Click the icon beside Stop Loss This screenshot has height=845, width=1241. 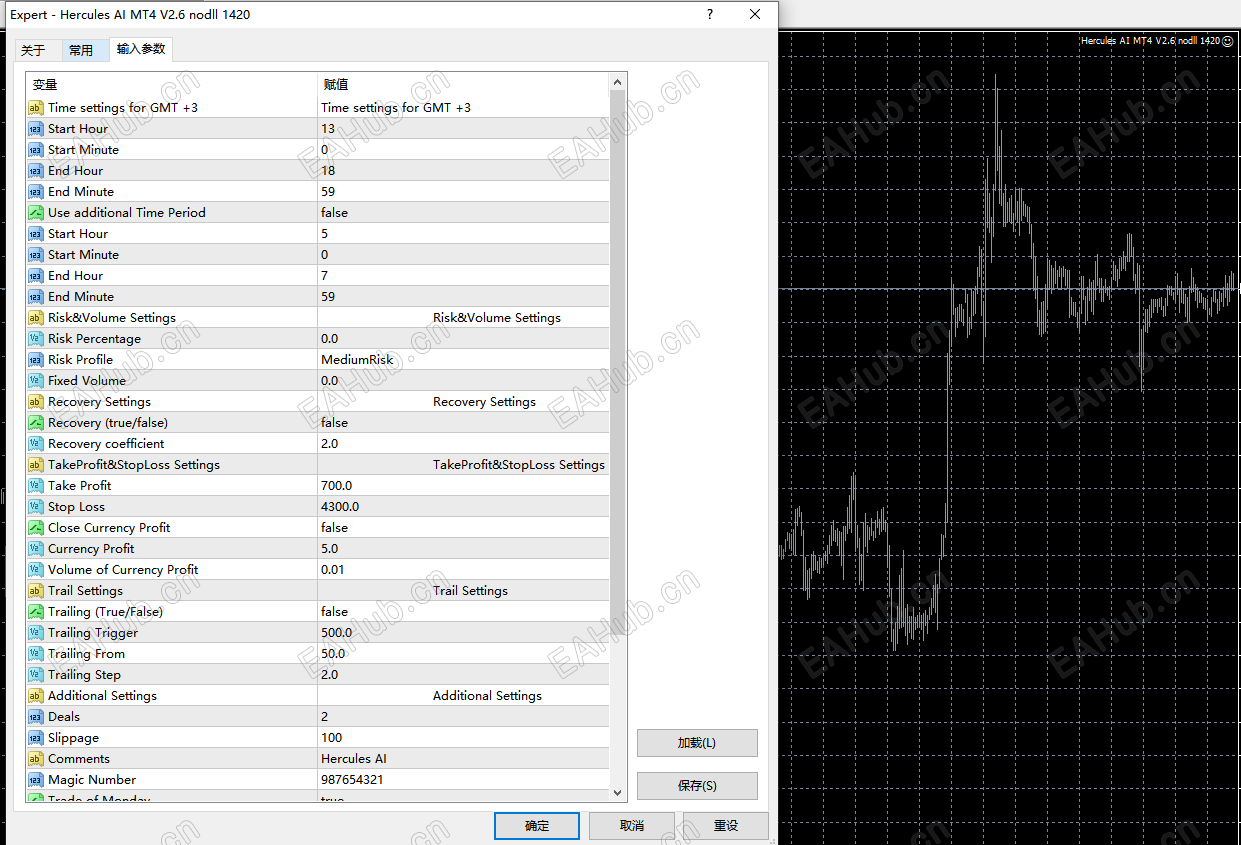(36, 507)
